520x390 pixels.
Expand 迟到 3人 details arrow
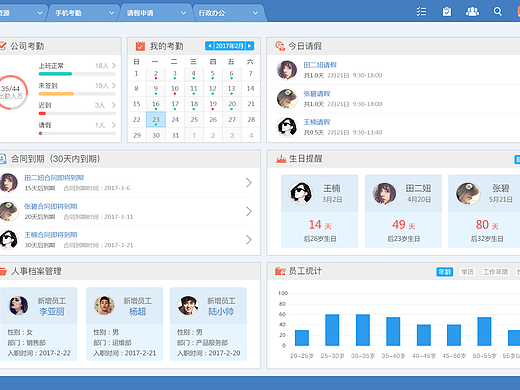click(x=114, y=105)
